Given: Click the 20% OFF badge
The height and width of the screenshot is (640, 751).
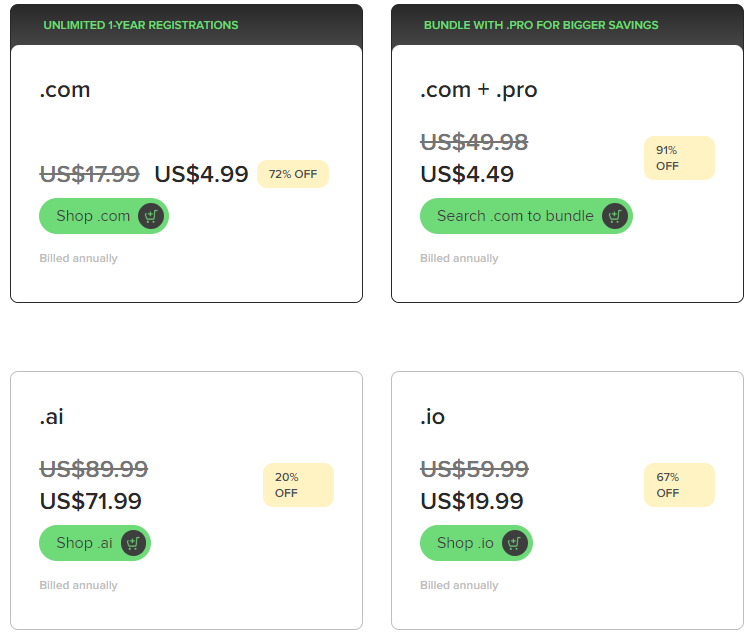Looking at the screenshot, I should [x=298, y=485].
